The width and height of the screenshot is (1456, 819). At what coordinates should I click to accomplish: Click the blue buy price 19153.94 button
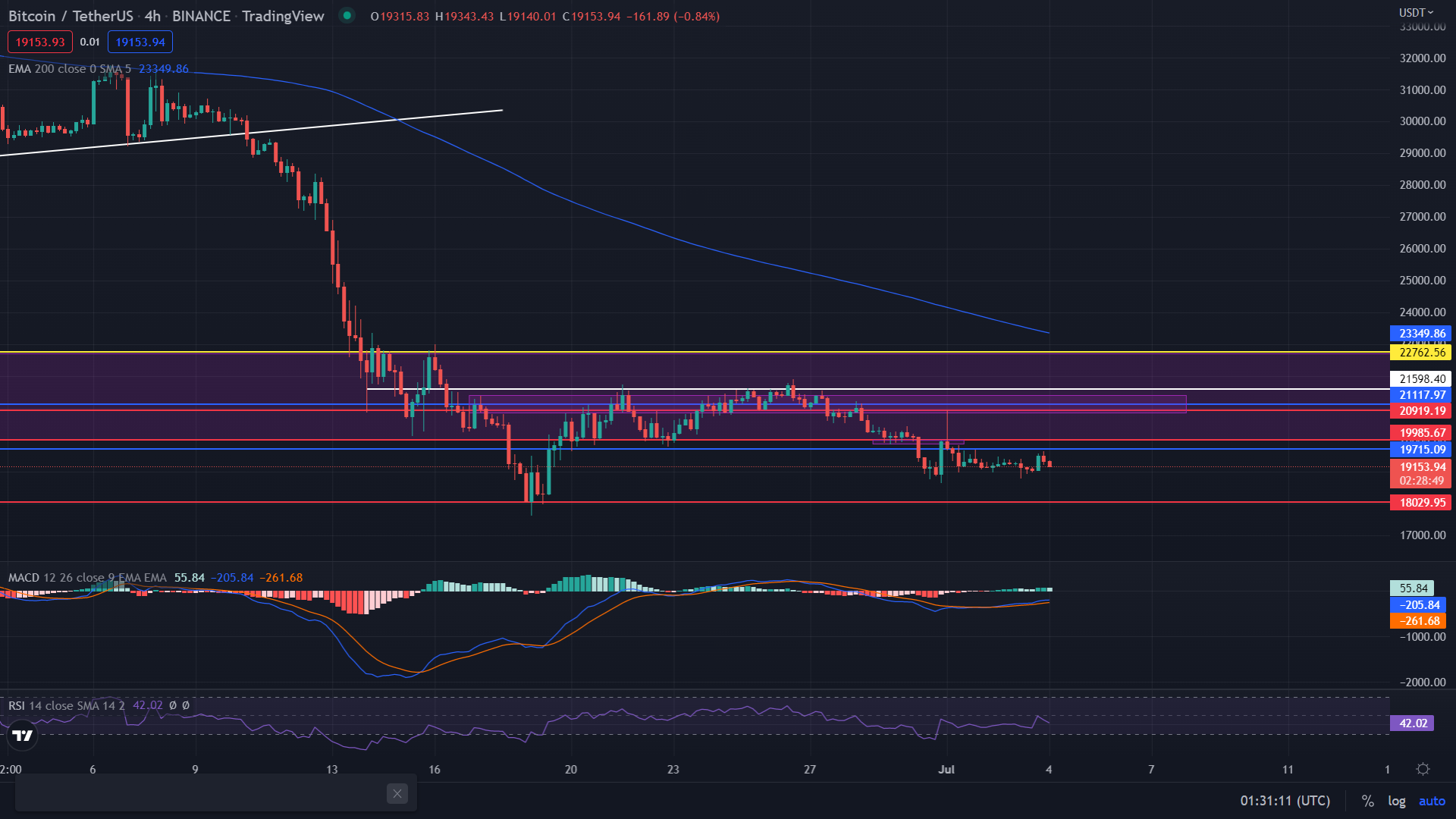pyautogui.click(x=140, y=42)
